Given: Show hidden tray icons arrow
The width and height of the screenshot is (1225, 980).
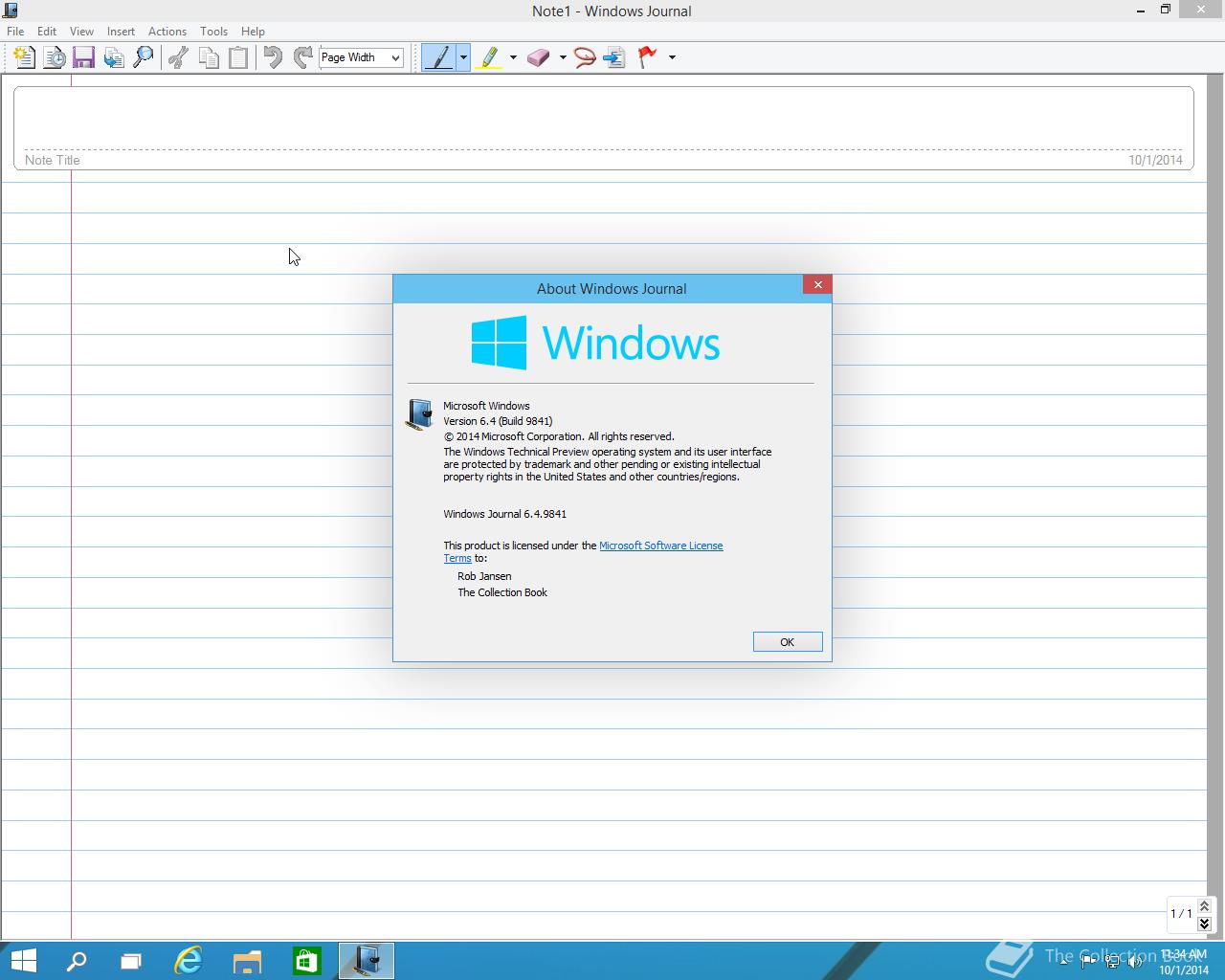Looking at the screenshot, I should [x=1064, y=961].
